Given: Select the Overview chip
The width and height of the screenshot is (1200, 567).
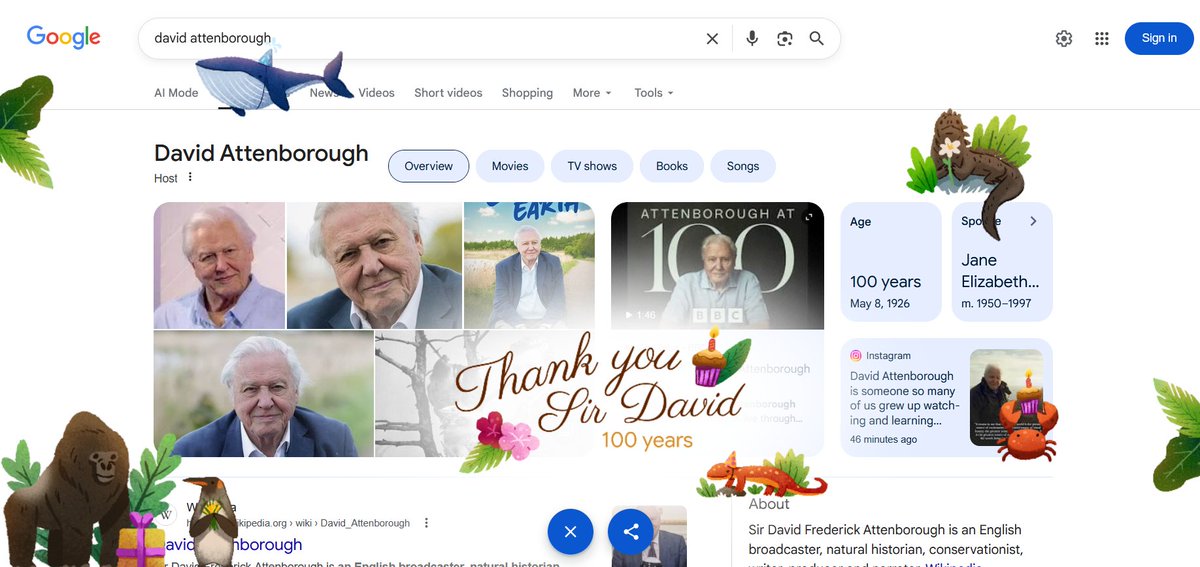Looking at the screenshot, I should tap(428, 166).
